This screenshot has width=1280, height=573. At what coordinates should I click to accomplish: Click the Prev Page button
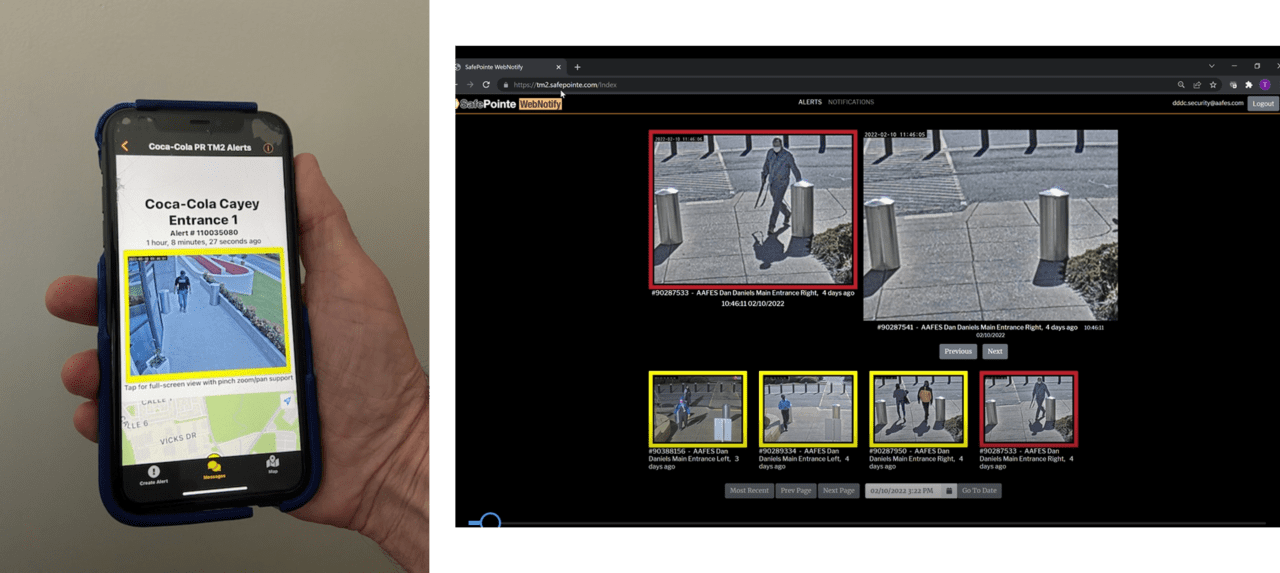tap(796, 490)
